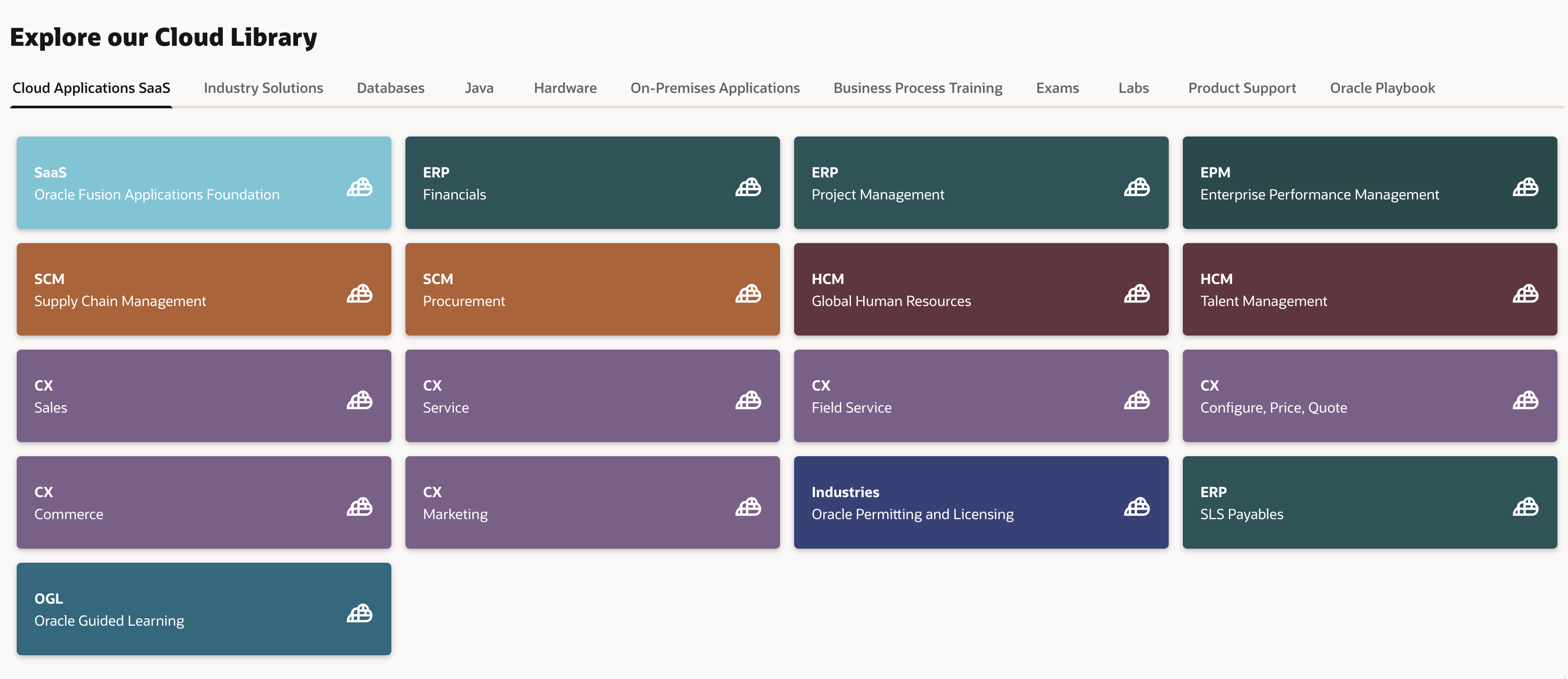Click the library icon on CX Marketing card
1568x679 pixels.
tap(748, 507)
